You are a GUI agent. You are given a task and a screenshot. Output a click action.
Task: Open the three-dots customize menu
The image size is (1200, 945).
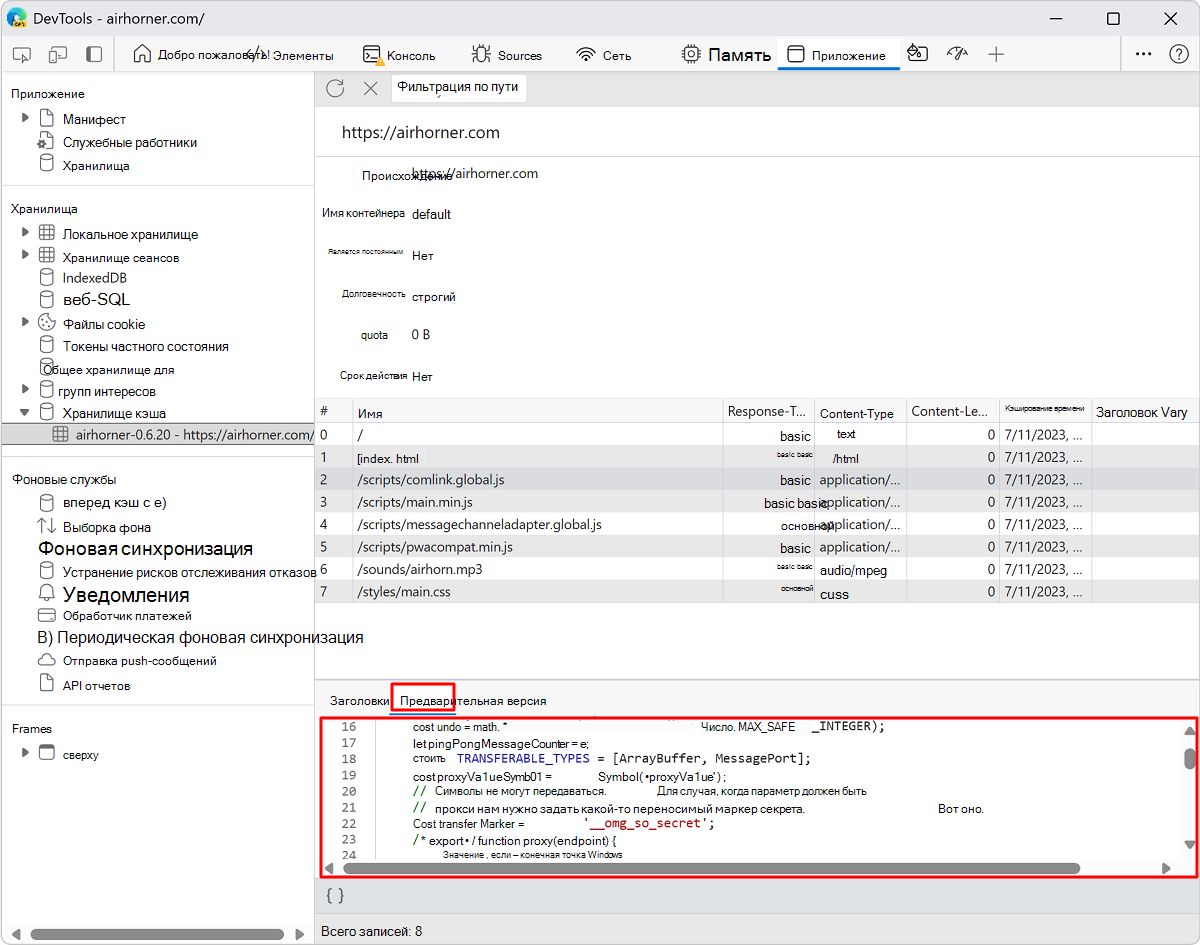[1144, 55]
